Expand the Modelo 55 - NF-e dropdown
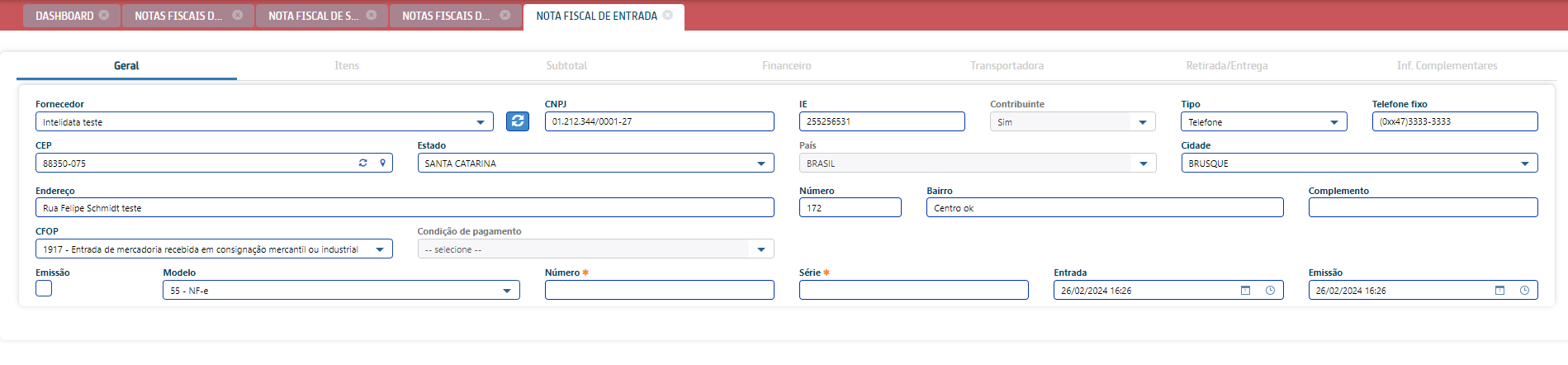 pyautogui.click(x=507, y=291)
